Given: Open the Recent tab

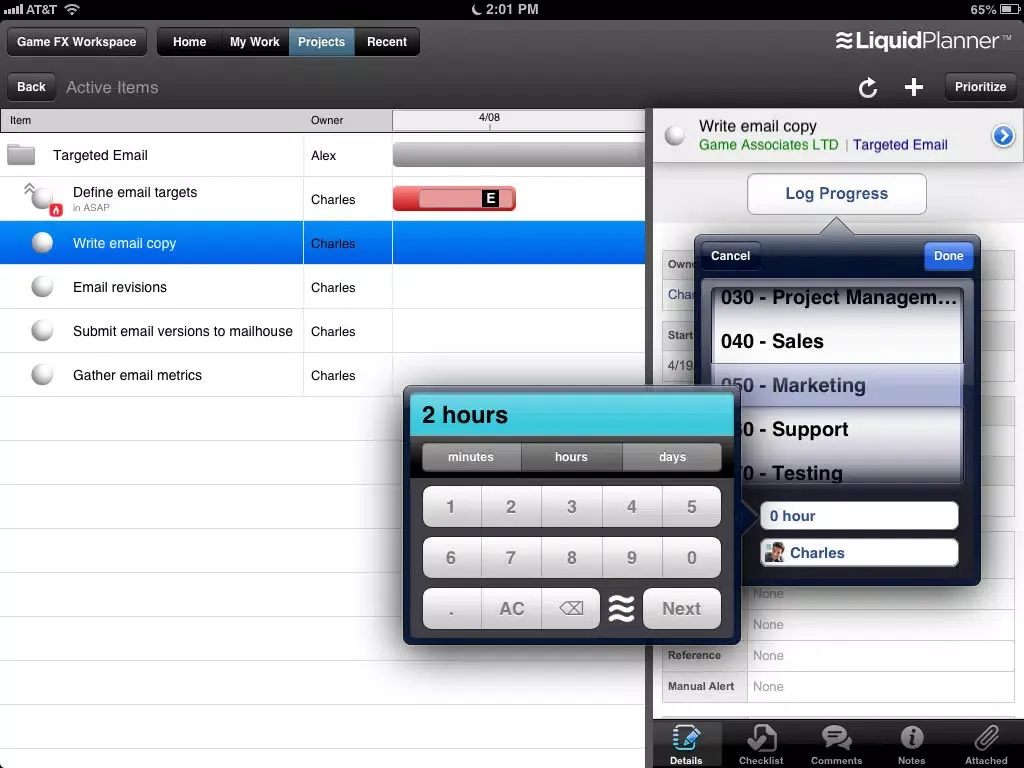Looking at the screenshot, I should (x=387, y=42).
